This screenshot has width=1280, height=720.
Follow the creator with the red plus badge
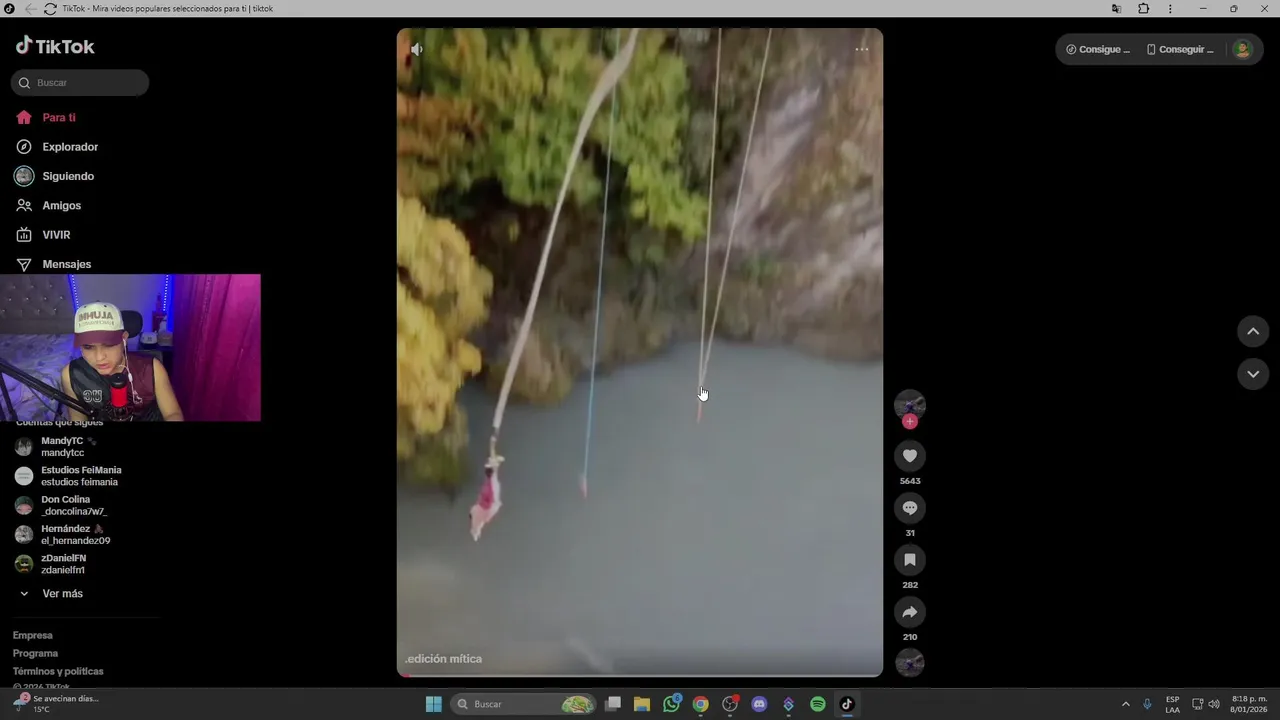coord(910,422)
